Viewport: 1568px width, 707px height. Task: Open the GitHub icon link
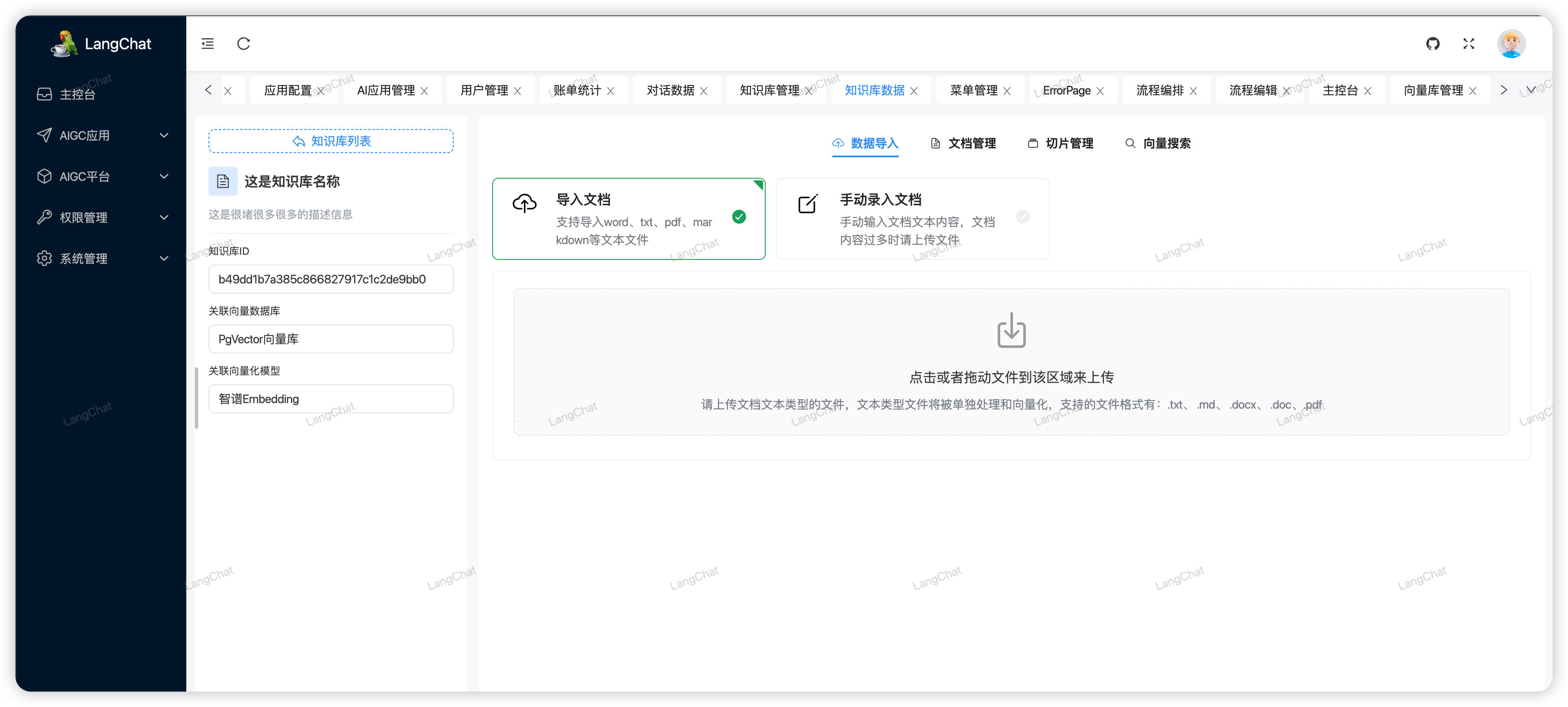pyautogui.click(x=1432, y=44)
